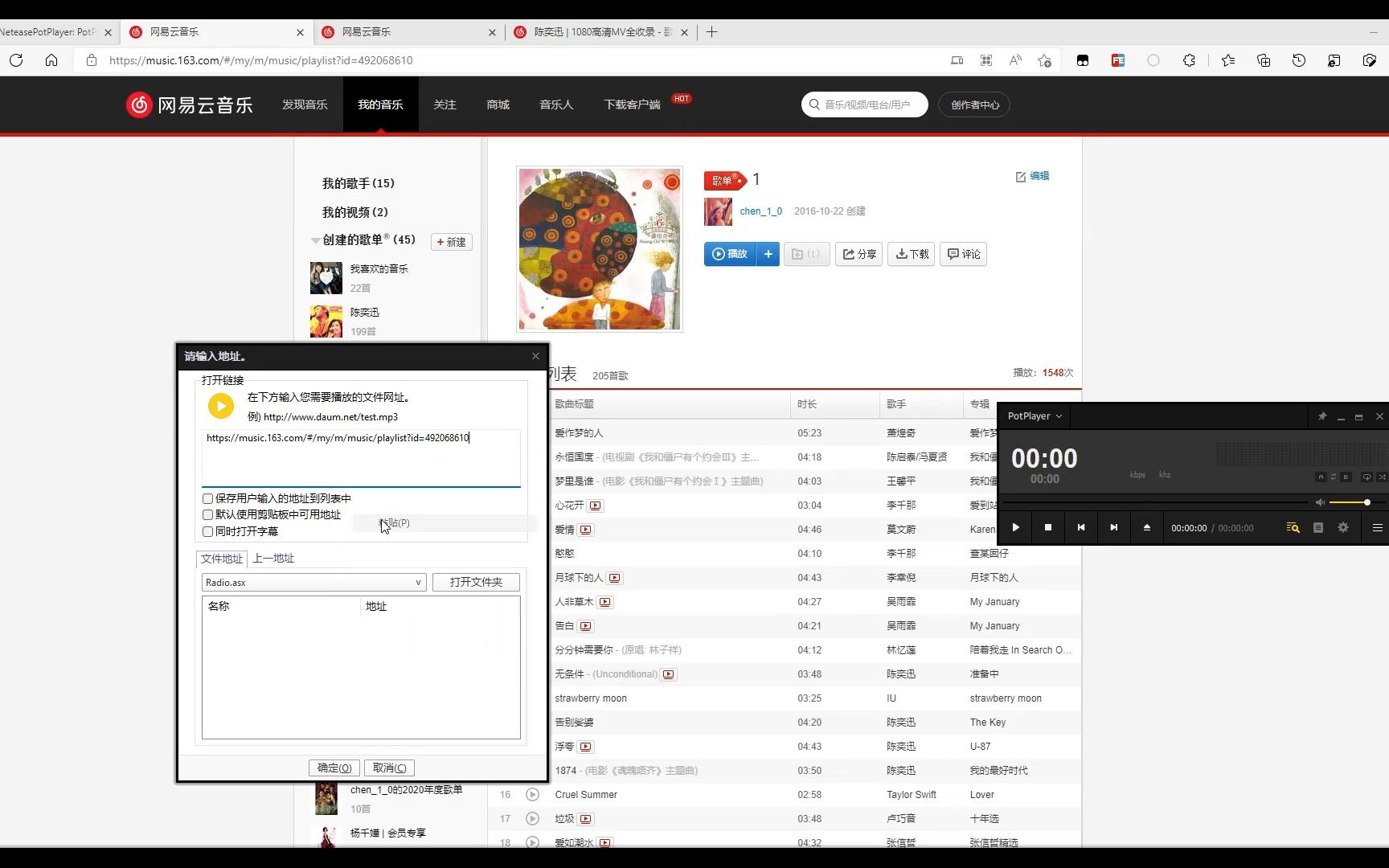Play Cruel Summer row play icon
The image size is (1389, 868).
pos(532,795)
